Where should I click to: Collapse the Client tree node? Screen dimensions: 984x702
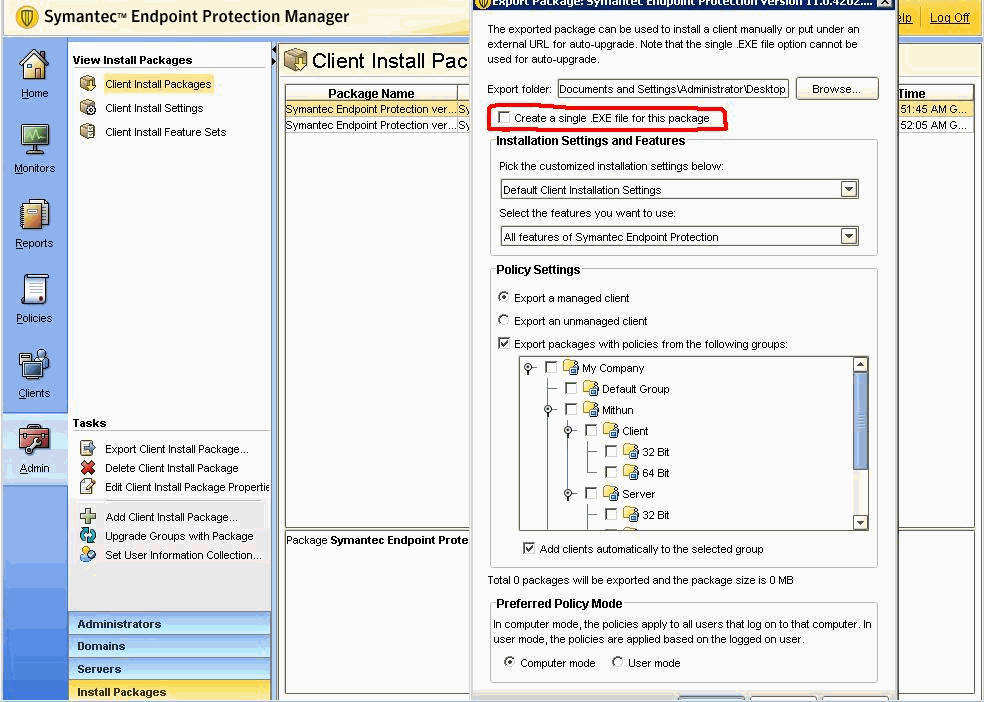click(569, 431)
